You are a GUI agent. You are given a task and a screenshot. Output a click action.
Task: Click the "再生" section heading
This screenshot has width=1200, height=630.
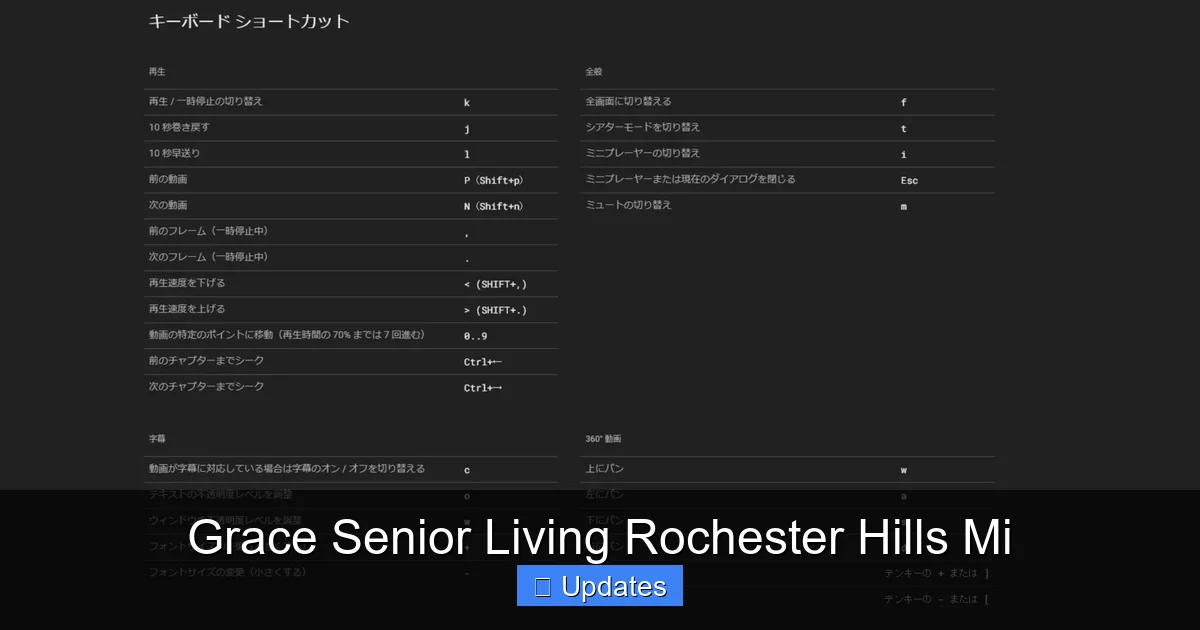coord(157,72)
